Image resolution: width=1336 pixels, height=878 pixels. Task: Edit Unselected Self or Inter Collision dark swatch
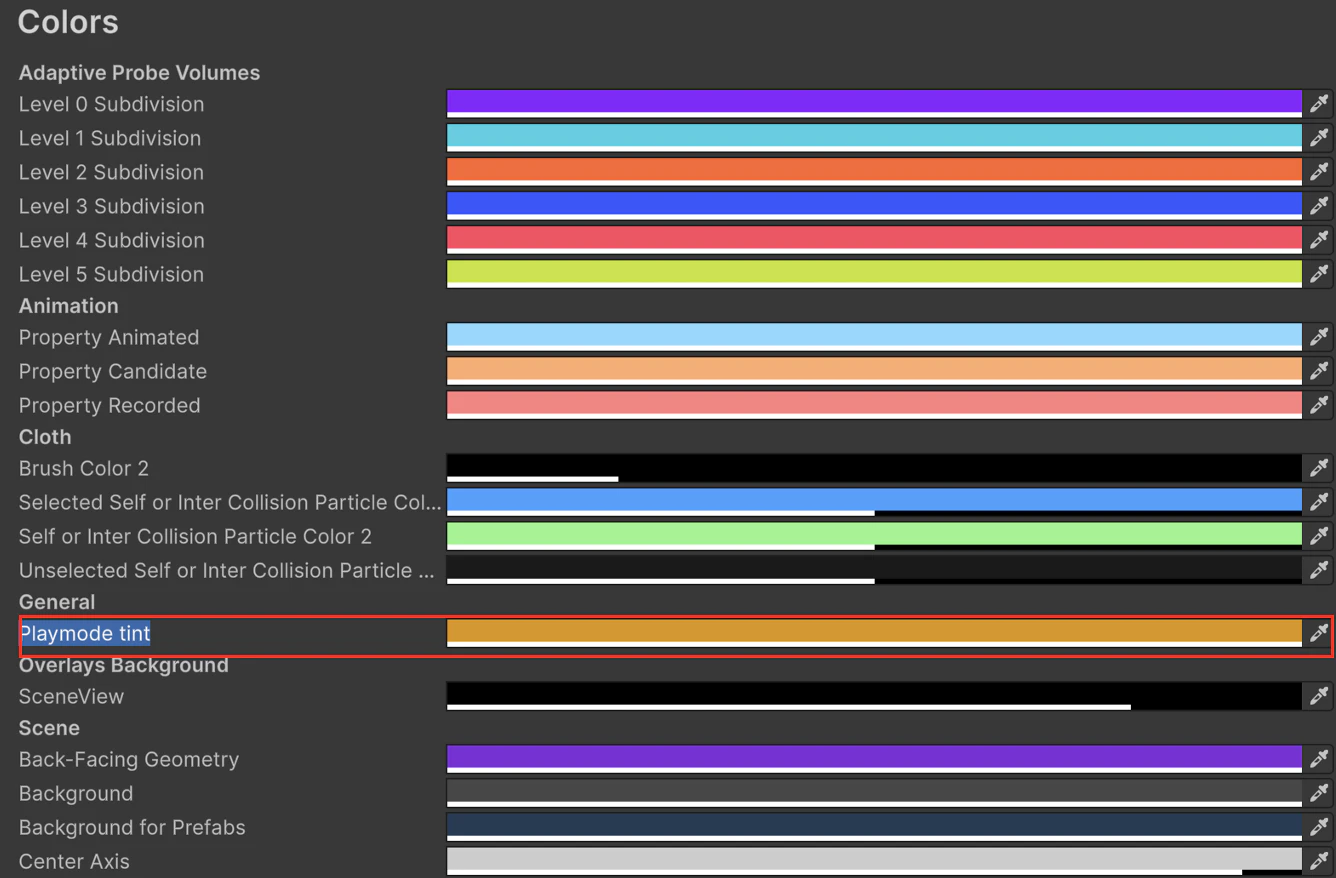click(874, 570)
